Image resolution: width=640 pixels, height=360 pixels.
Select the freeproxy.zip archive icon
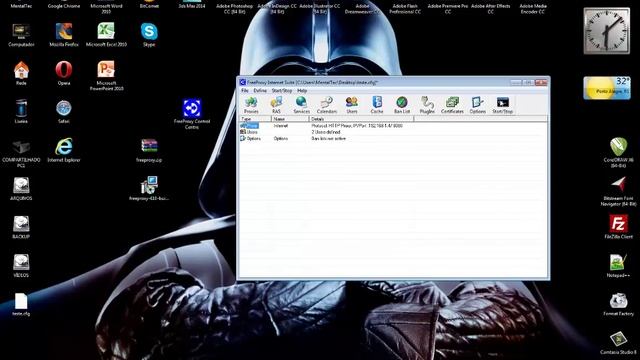(149, 151)
